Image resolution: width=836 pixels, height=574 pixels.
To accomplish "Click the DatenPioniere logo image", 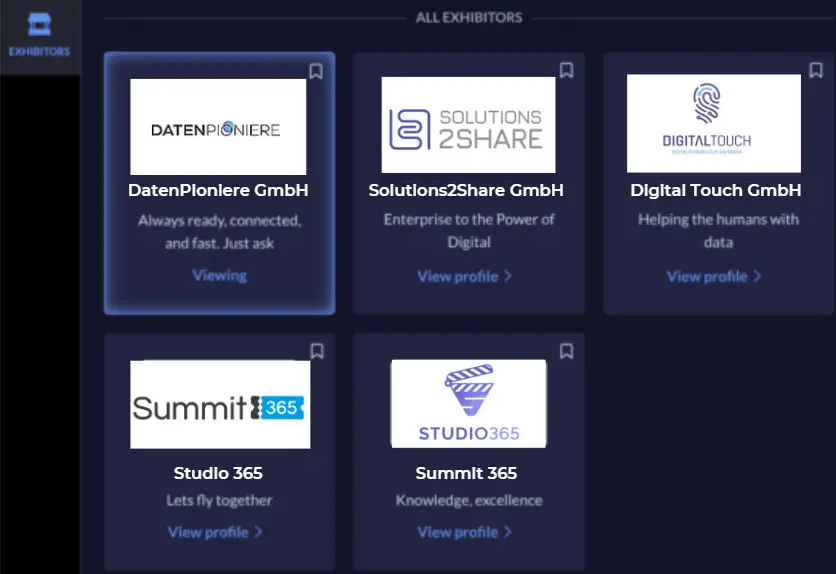I will pyautogui.click(x=218, y=127).
